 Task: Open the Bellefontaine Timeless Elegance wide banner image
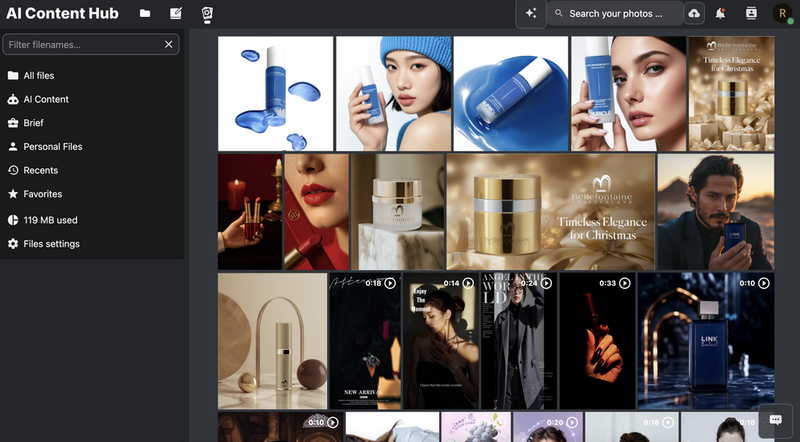pyautogui.click(x=551, y=212)
